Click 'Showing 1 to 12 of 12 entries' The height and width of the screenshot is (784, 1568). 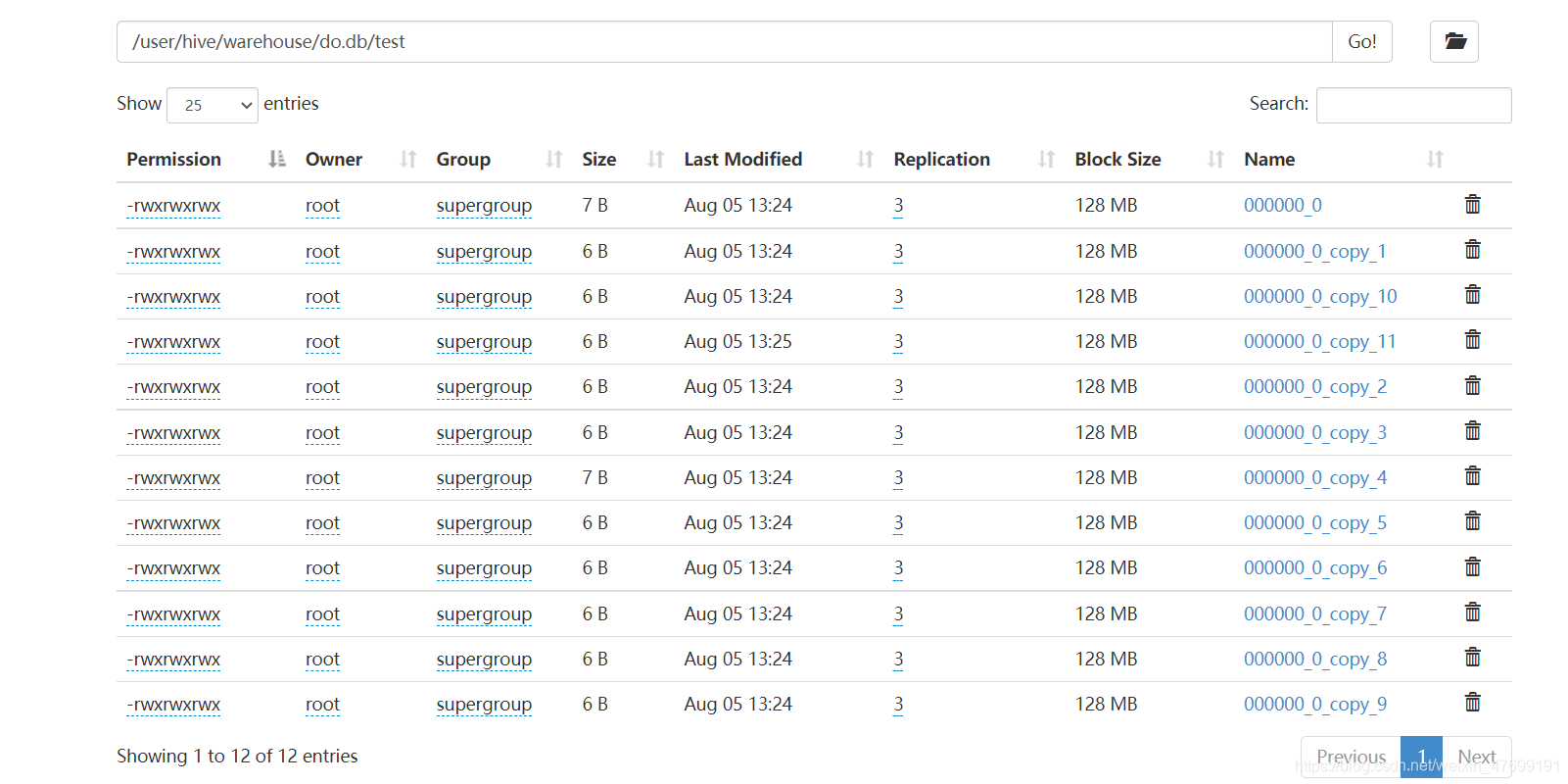(237, 756)
